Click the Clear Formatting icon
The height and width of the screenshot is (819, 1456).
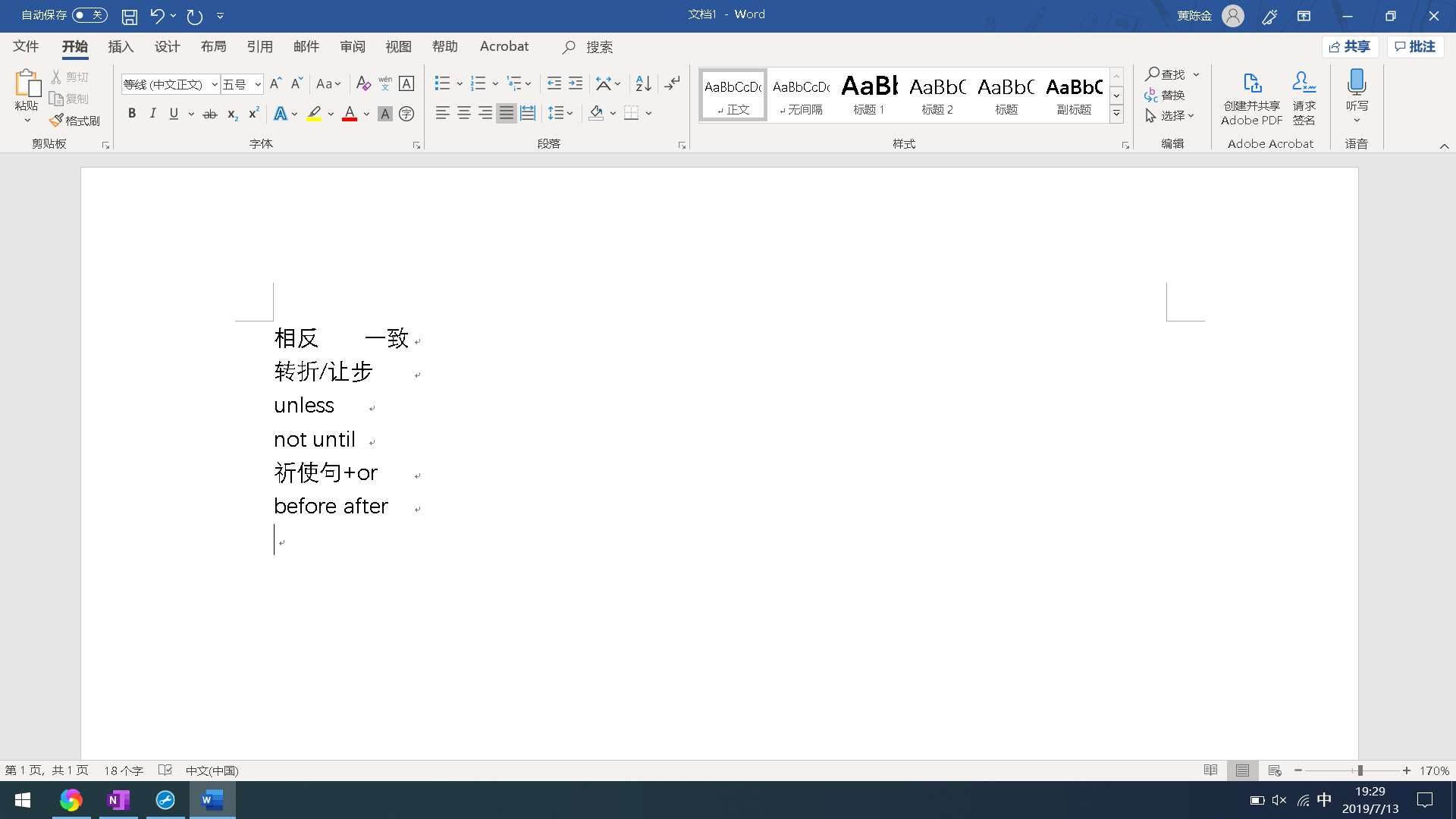pos(363,83)
